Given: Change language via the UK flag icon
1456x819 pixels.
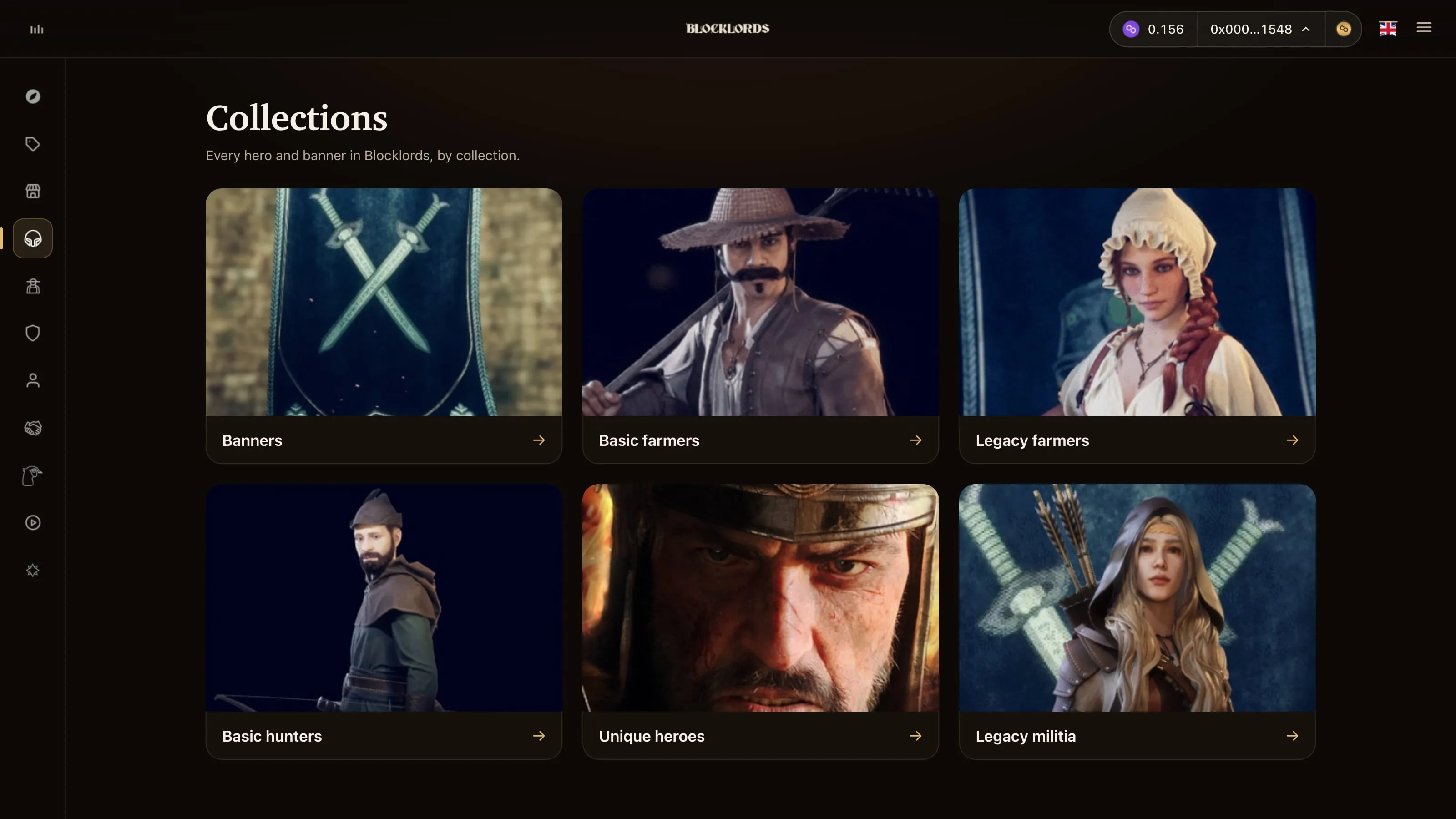Looking at the screenshot, I should click(x=1388, y=29).
